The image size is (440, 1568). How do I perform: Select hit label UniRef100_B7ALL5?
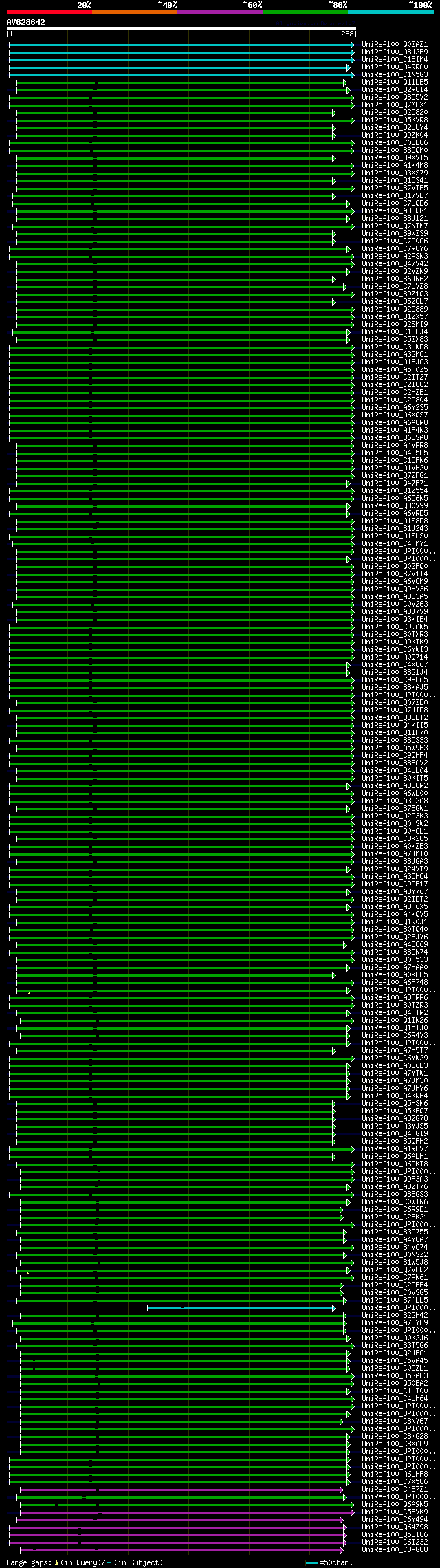tap(395, 1300)
